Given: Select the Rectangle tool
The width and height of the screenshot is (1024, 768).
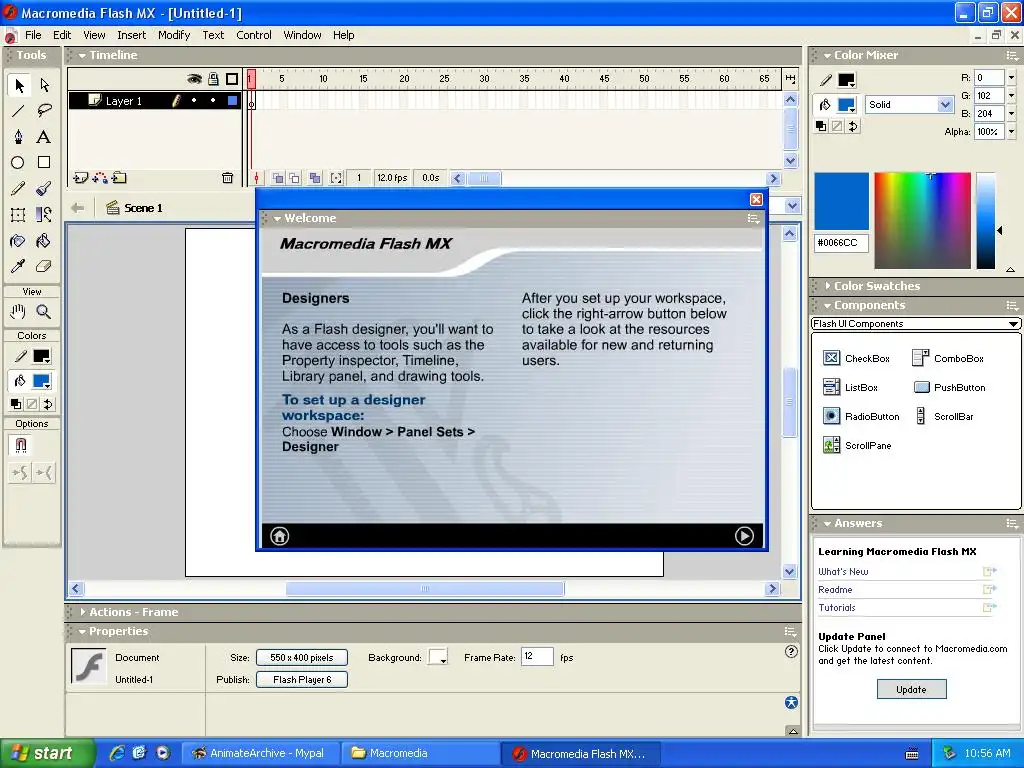Looking at the screenshot, I should 44,163.
